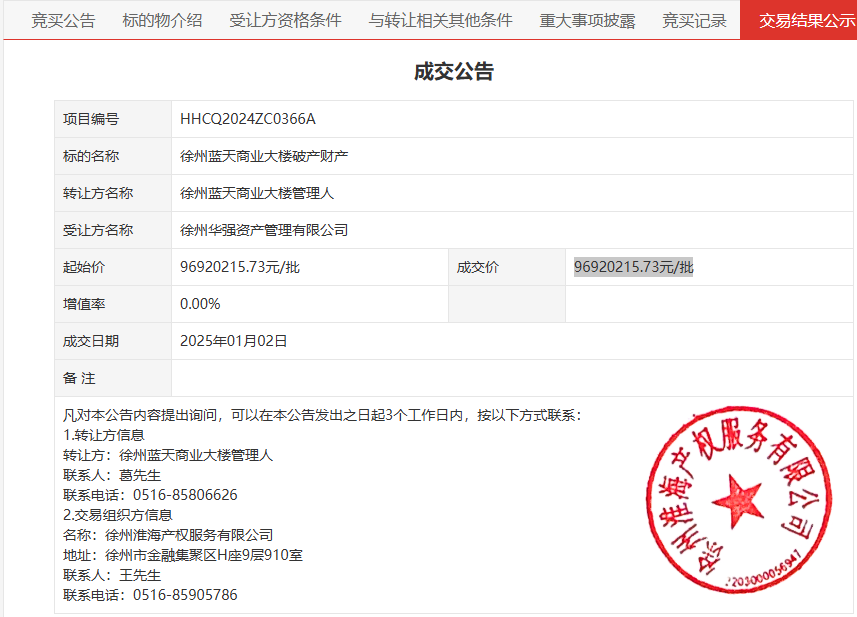
Task: Click the 备 注 label
Action: (x=79, y=378)
